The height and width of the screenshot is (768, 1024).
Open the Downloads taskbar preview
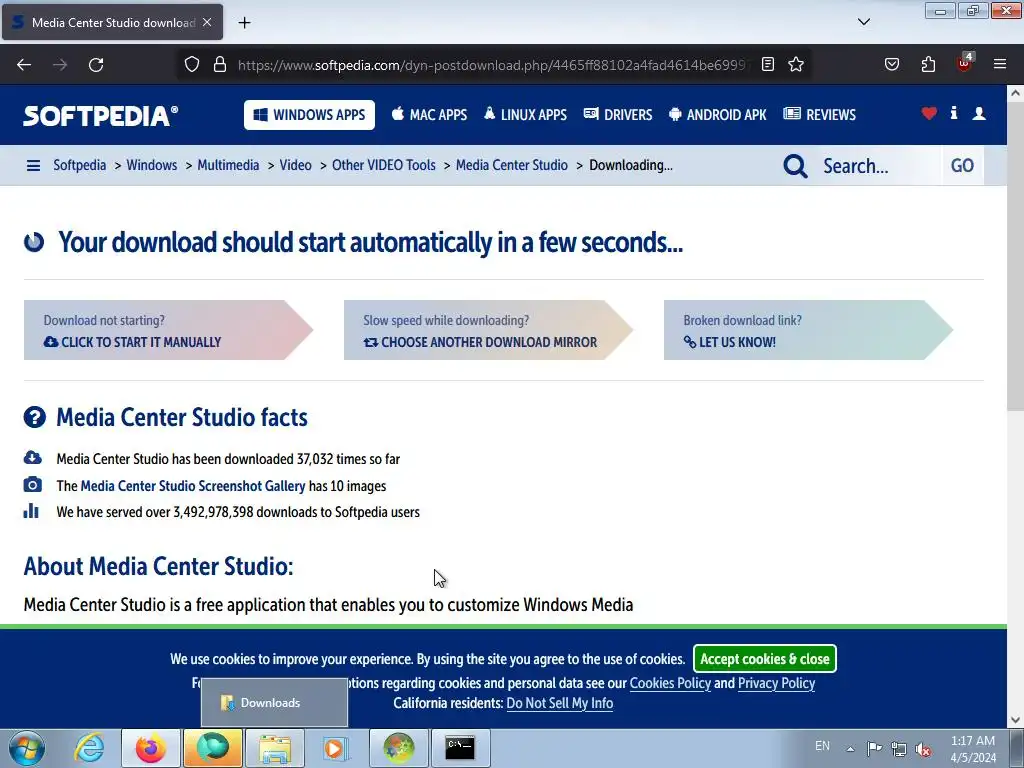(x=274, y=703)
